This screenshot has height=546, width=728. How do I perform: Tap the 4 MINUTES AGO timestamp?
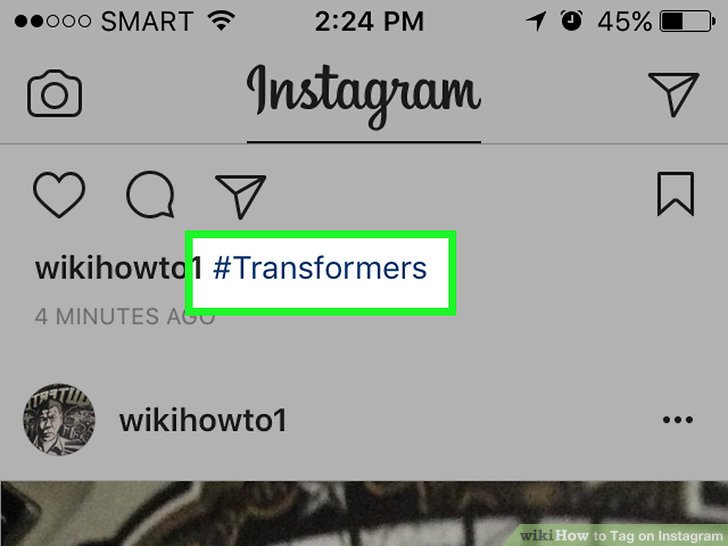(x=125, y=317)
